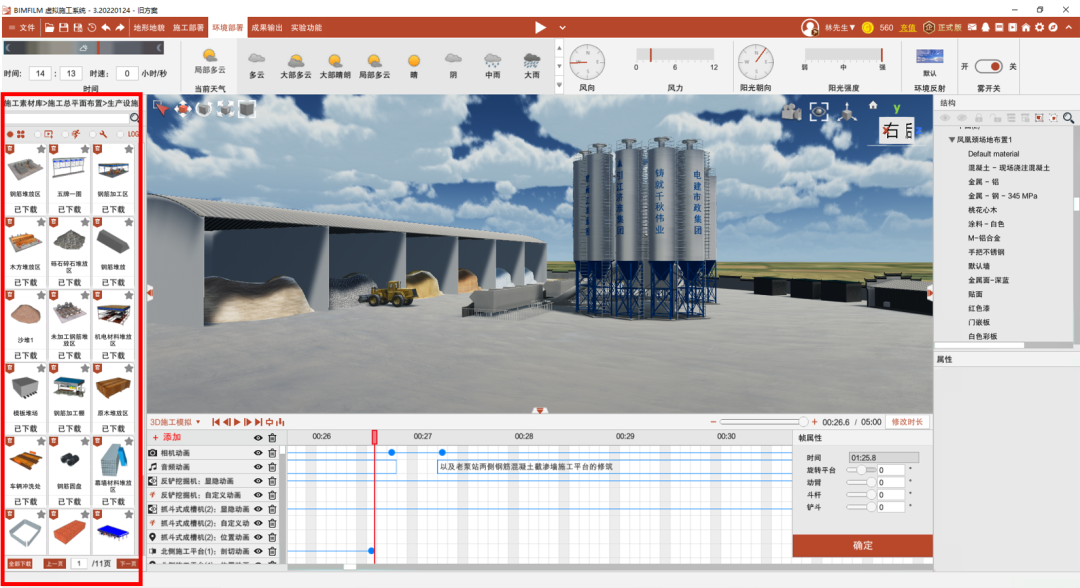This screenshot has height=588, width=1080.
Task: Adjust the 阳光强度 sunlight intensity slider
Action: pyautogui.click(x=843, y=55)
